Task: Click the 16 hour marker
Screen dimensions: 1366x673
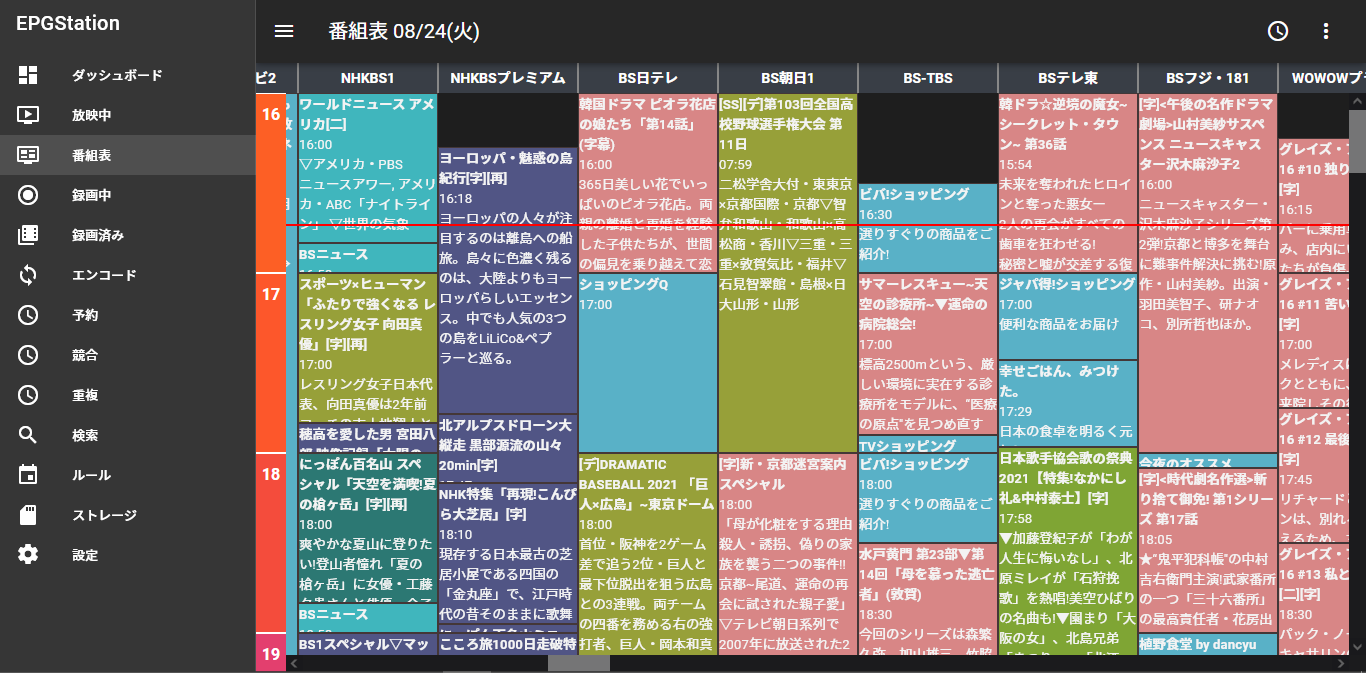Action: coord(271,183)
